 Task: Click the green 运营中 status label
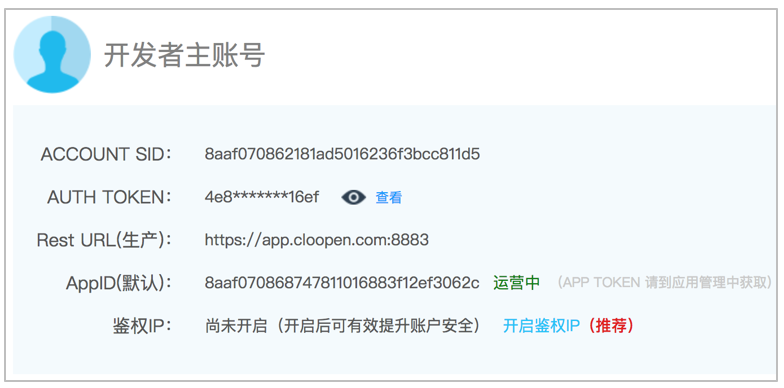click(x=516, y=283)
